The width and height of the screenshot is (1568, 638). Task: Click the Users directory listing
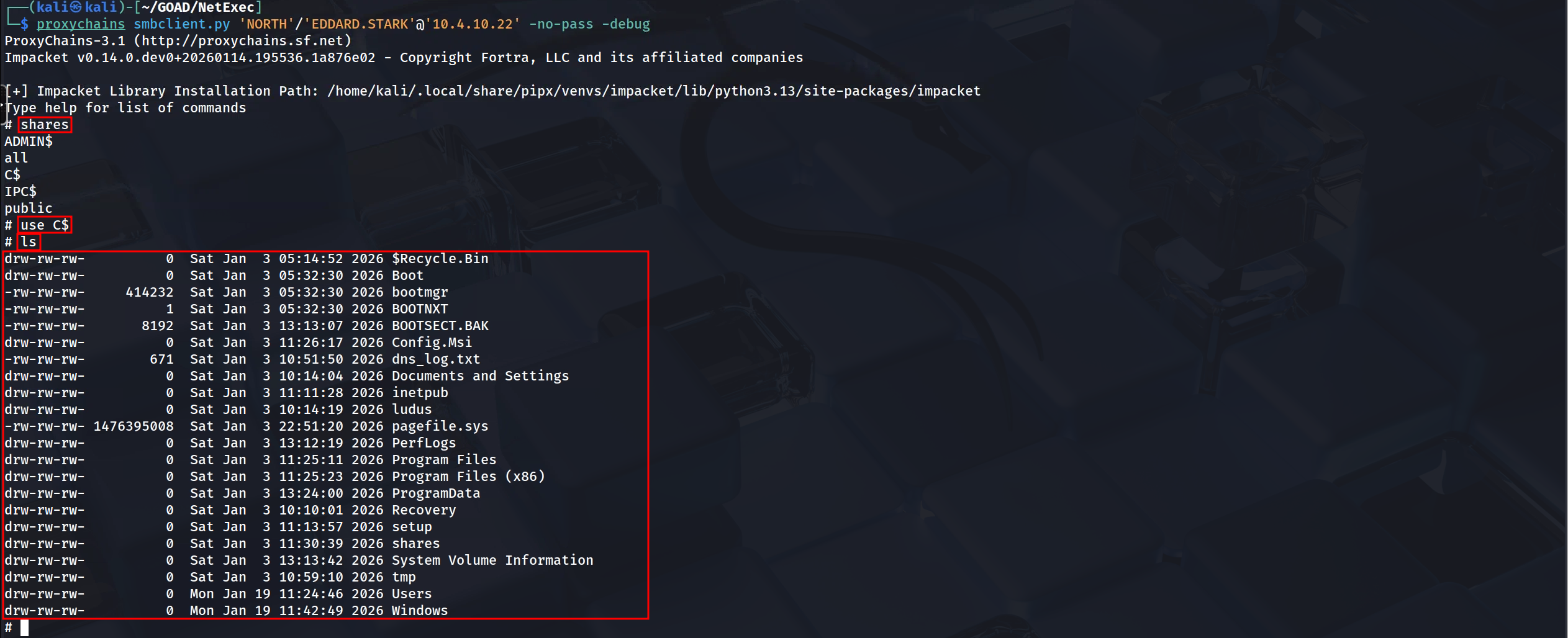point(412,594)
